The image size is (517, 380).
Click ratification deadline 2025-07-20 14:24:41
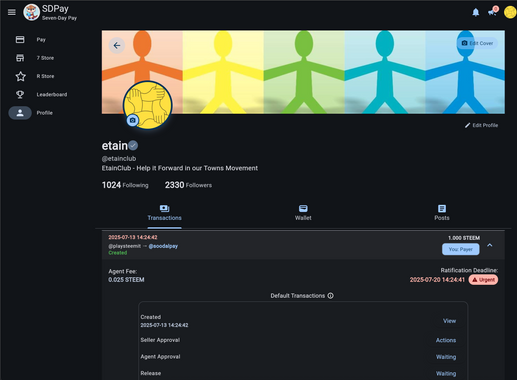pyautogui.click(x=437, y=280)
